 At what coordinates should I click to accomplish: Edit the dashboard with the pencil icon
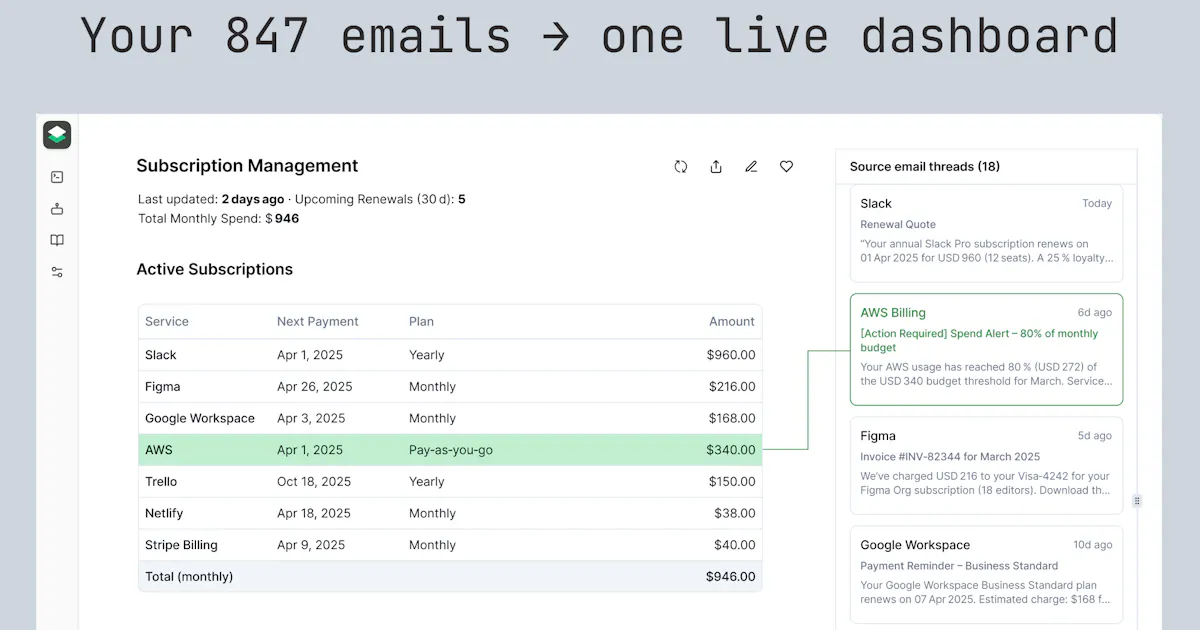pyautogui.click(x=751, y=167)
